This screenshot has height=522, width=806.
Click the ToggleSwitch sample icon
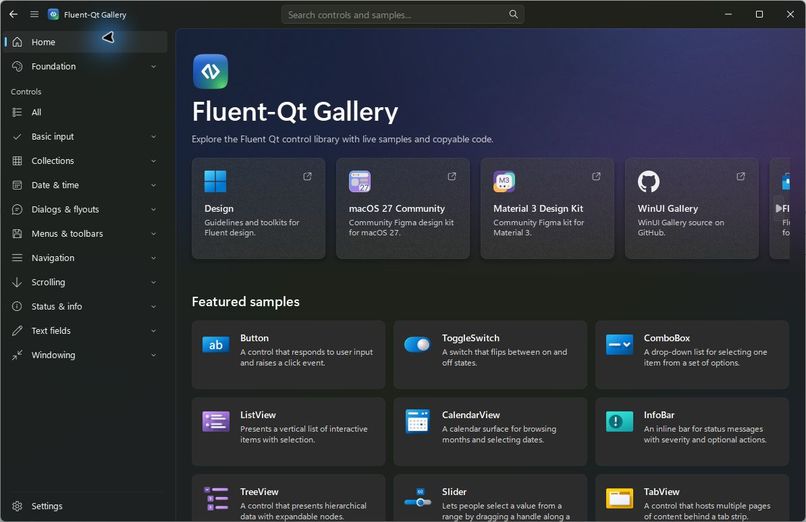point(417,344)
